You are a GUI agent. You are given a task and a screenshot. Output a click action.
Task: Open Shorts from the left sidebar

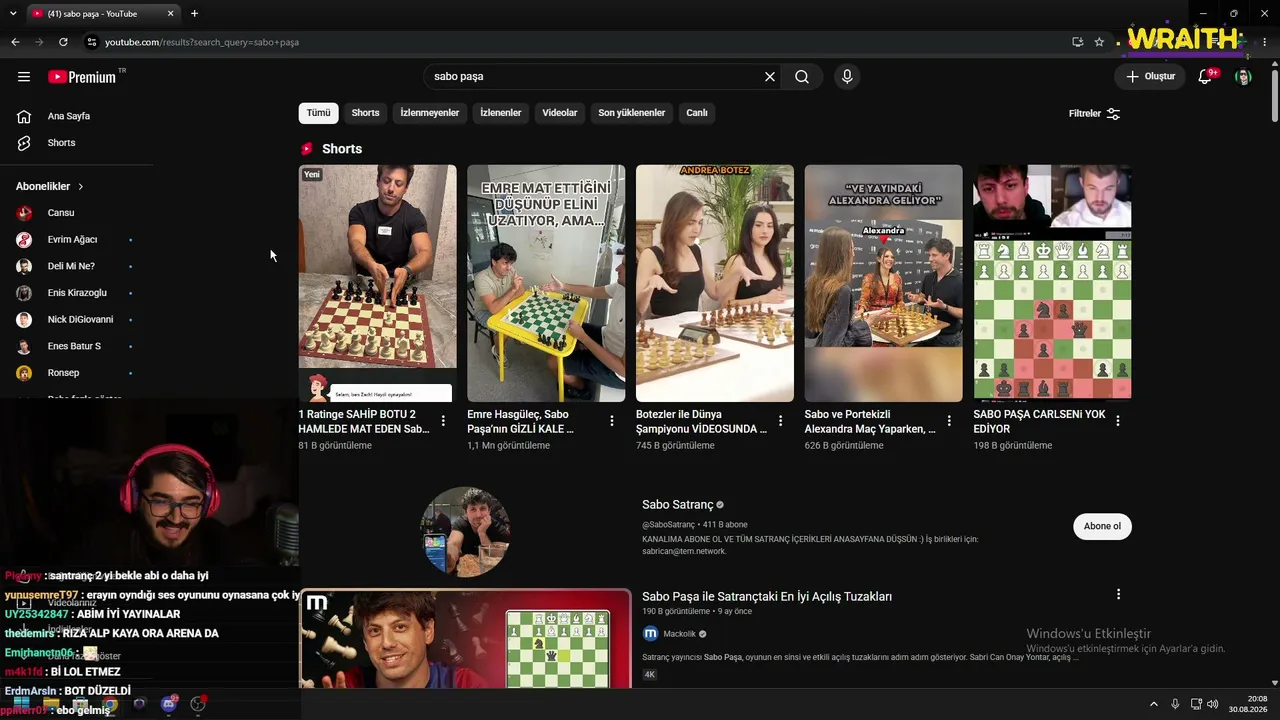click(x=61, y=143)
